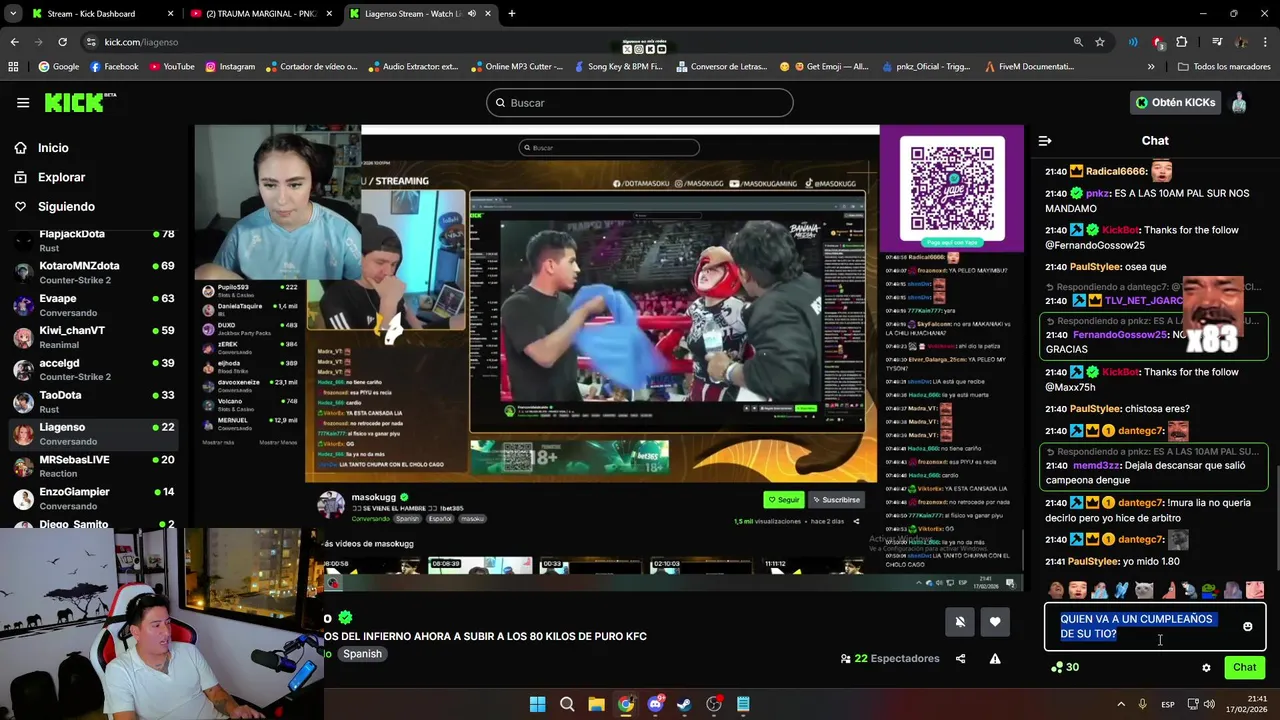The image size is (1280, 720).
Task: Open the FlapjackDota channel
Action: (92, 239)
